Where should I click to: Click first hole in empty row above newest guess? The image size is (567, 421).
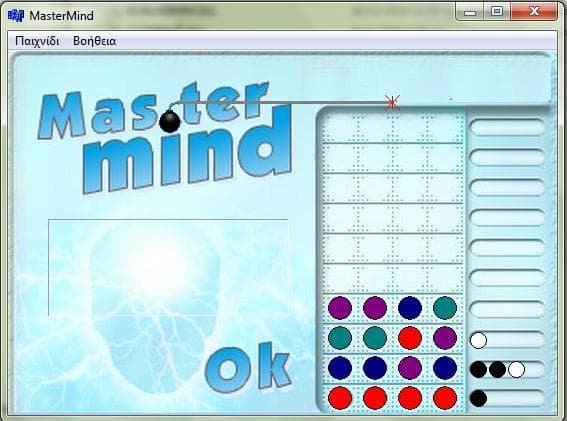pyautogui.click(x=340, y=278)
